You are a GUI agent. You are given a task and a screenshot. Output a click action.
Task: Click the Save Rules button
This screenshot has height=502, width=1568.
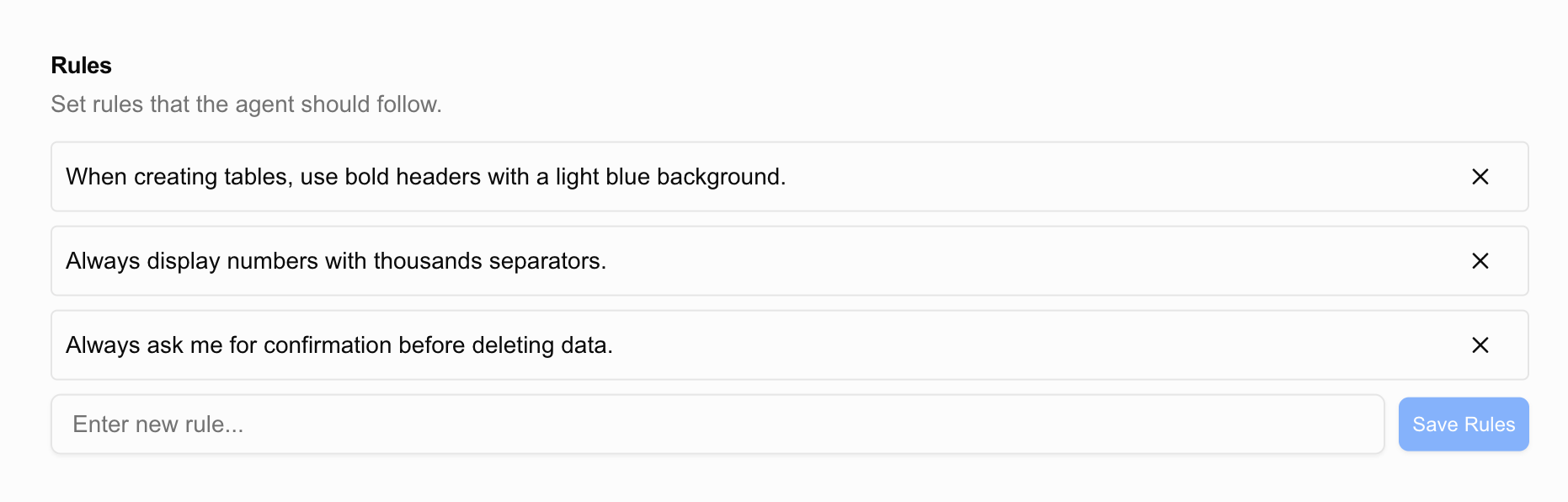pos(1464,424)
